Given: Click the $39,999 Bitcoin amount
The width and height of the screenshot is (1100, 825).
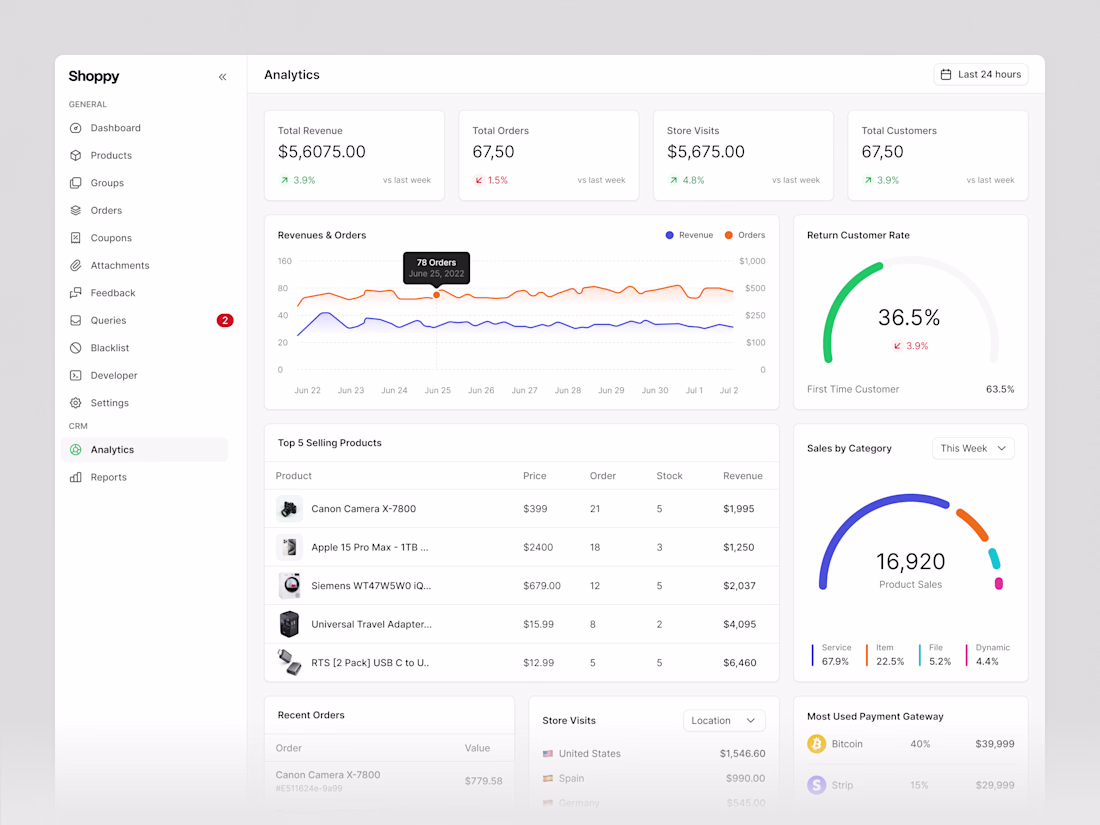Looking at the screenshot, I should coord(995,744).
